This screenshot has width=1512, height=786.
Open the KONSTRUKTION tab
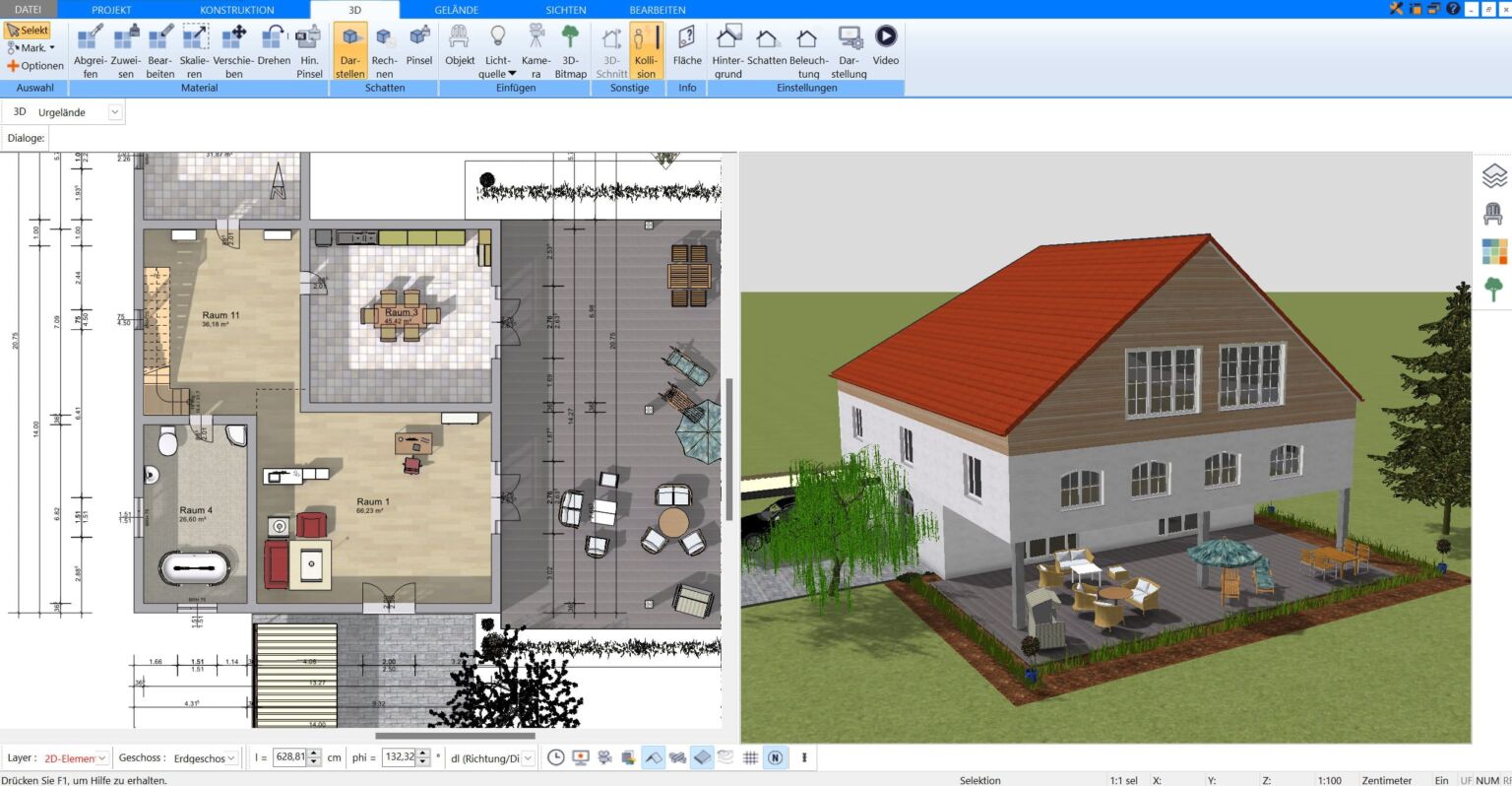236,9
